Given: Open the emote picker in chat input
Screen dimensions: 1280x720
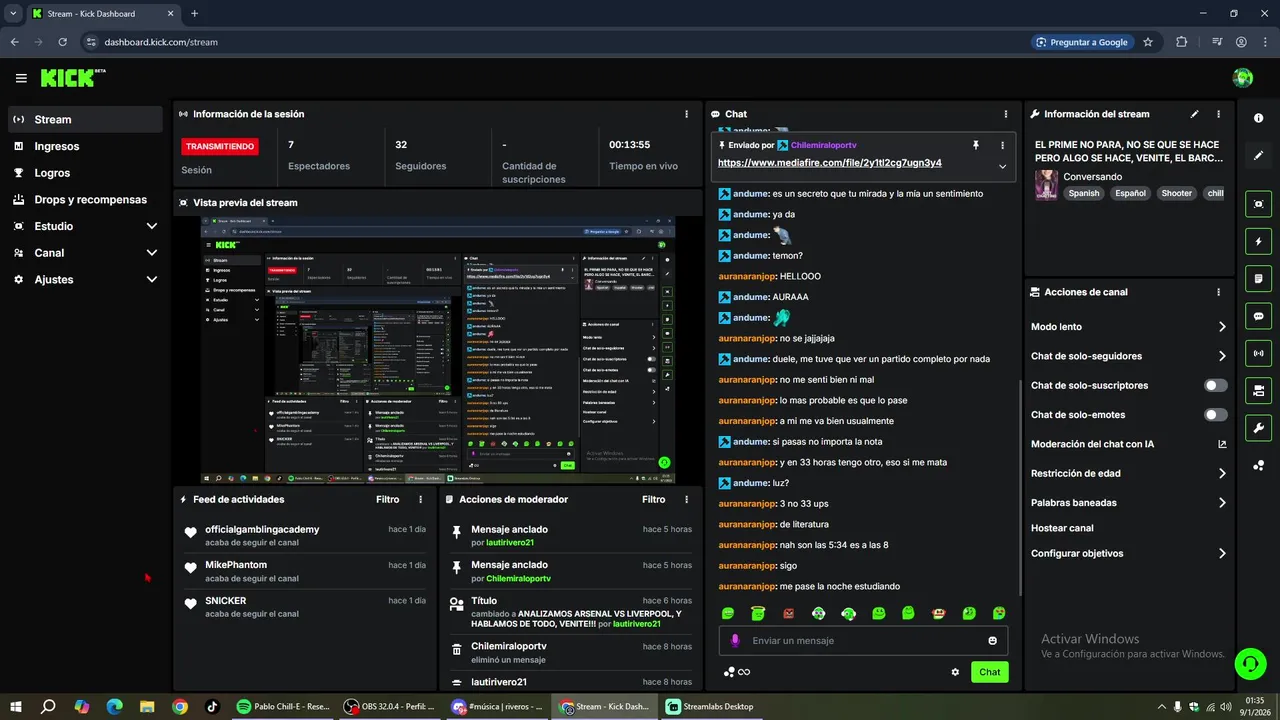Looking at the screenshot, I should 993,641.
